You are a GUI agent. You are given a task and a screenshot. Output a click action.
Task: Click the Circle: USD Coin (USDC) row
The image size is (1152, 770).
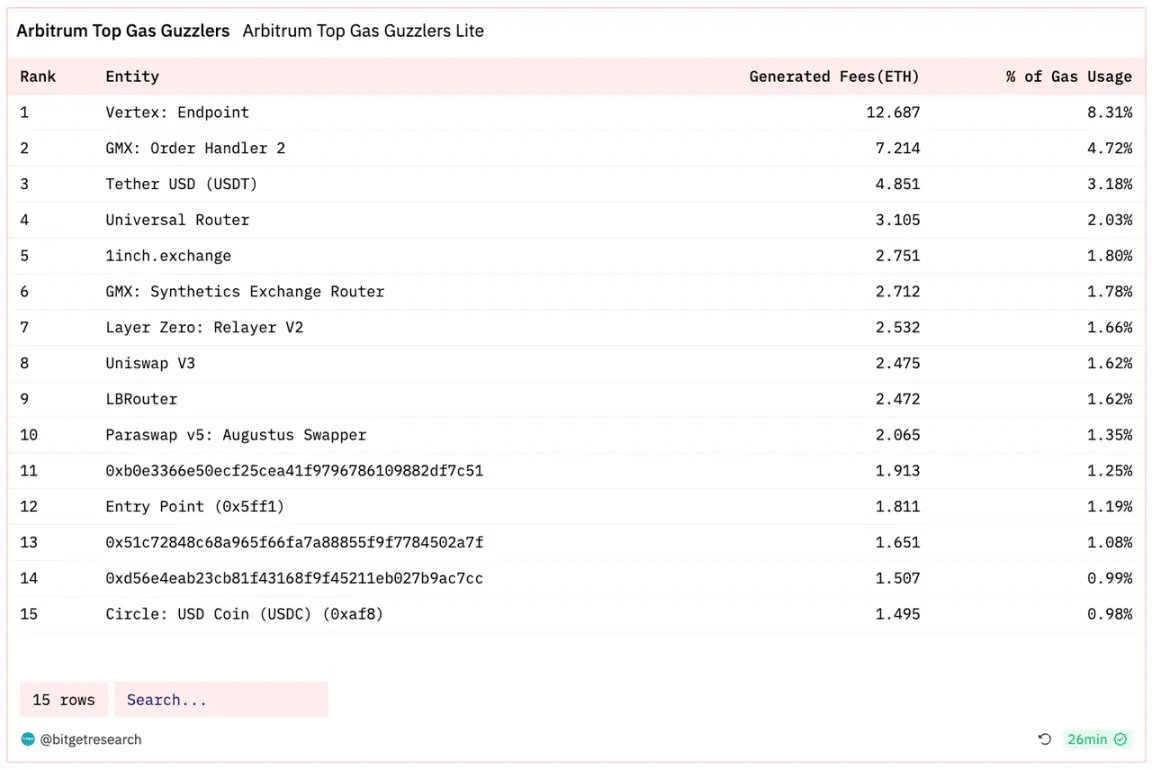coord(244,614)
